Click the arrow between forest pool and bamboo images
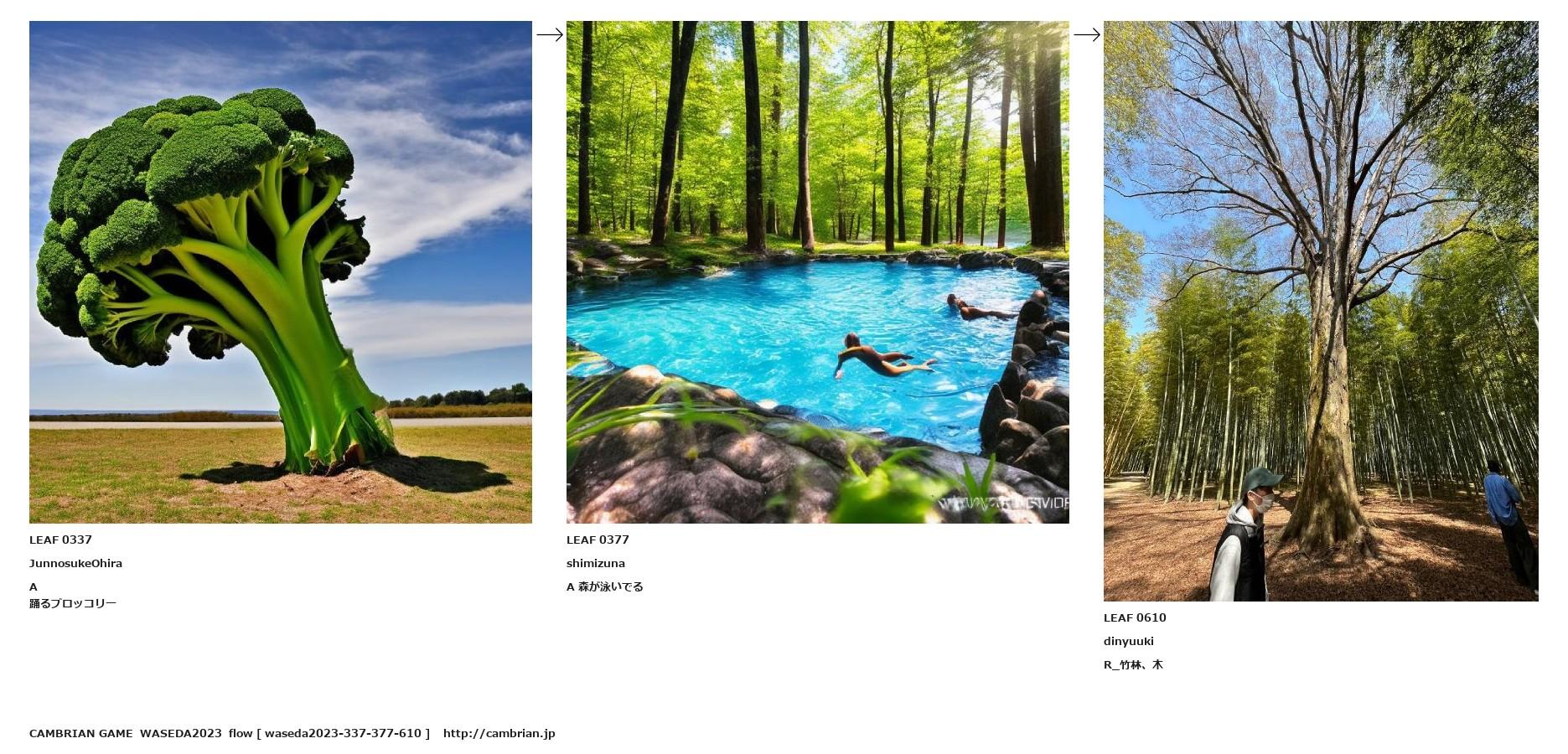This screenshot has width=1568, height=754. (x=1087, y=34)
